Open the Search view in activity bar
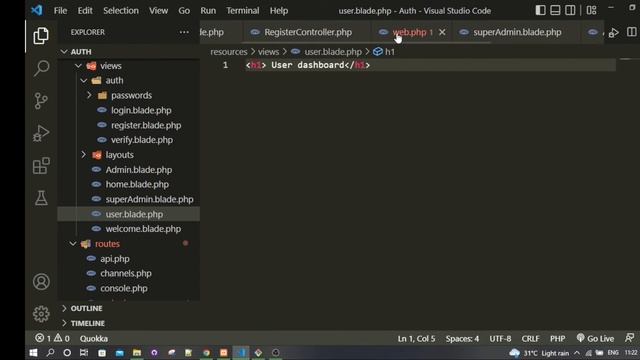 (x=41, y=68)
